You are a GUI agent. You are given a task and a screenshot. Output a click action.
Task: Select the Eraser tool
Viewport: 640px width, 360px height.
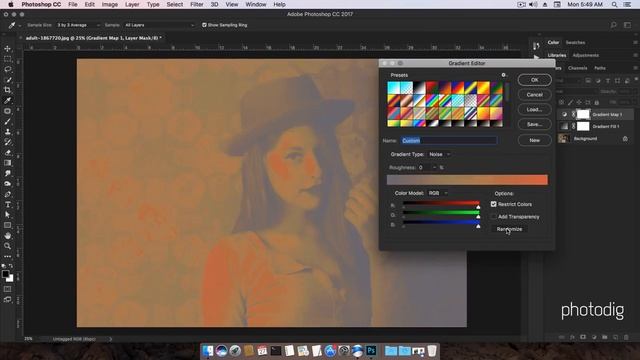[7, 153]
